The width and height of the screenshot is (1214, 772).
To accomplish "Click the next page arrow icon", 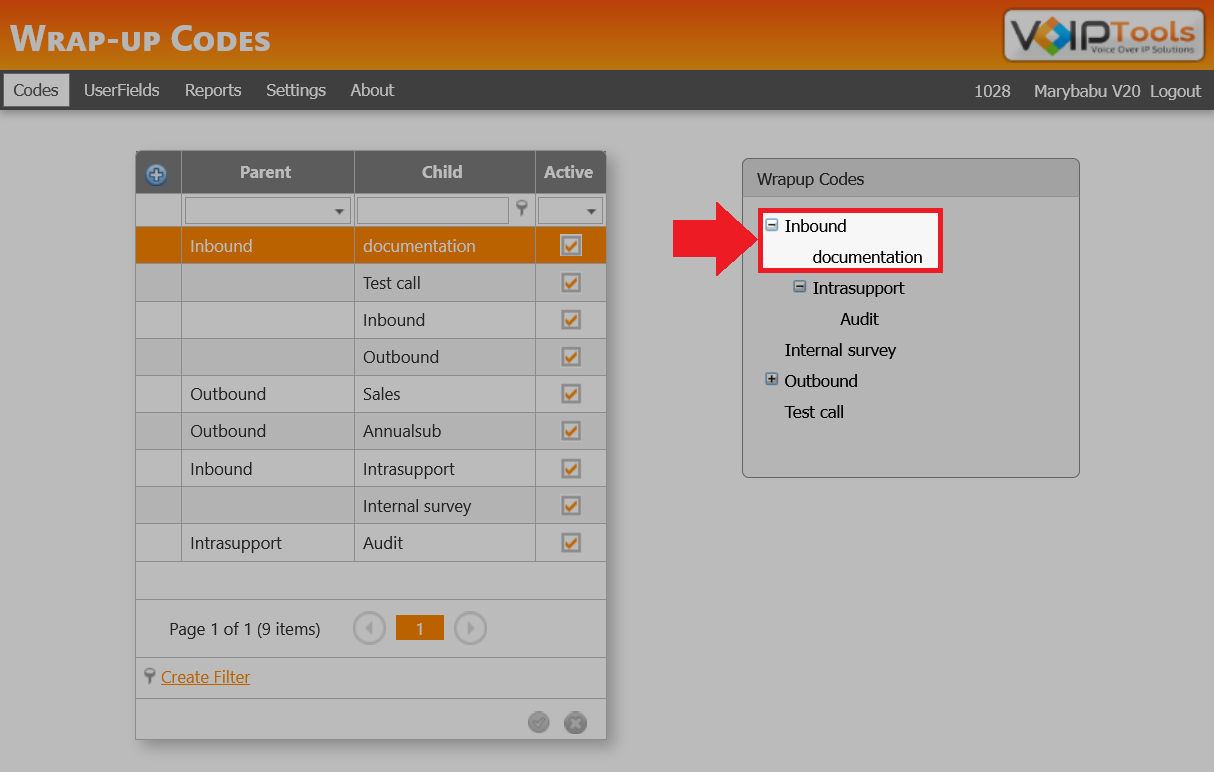I will [x=470, y=627].
